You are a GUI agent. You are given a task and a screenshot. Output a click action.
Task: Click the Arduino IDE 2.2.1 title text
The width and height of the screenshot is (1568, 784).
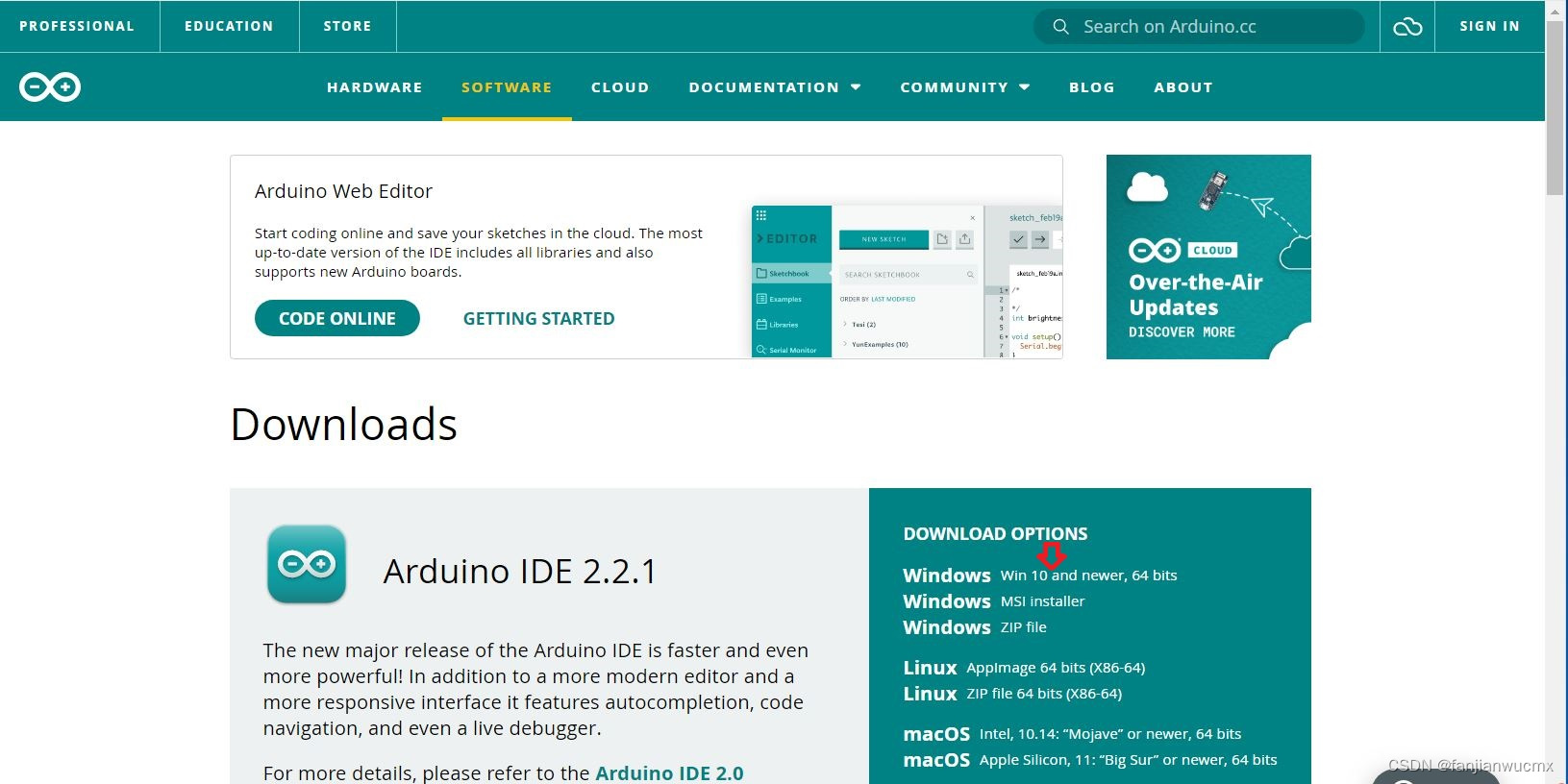tap(520, 572)
